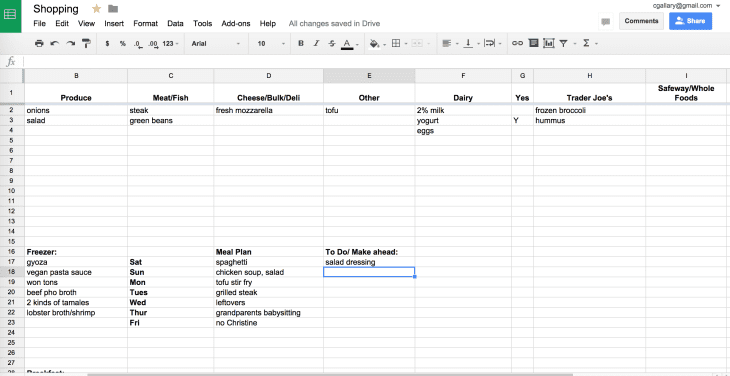The width and height of the screenshot is (730, 376).
Task: Toggle italic formatting
Action: coord(316,43)
